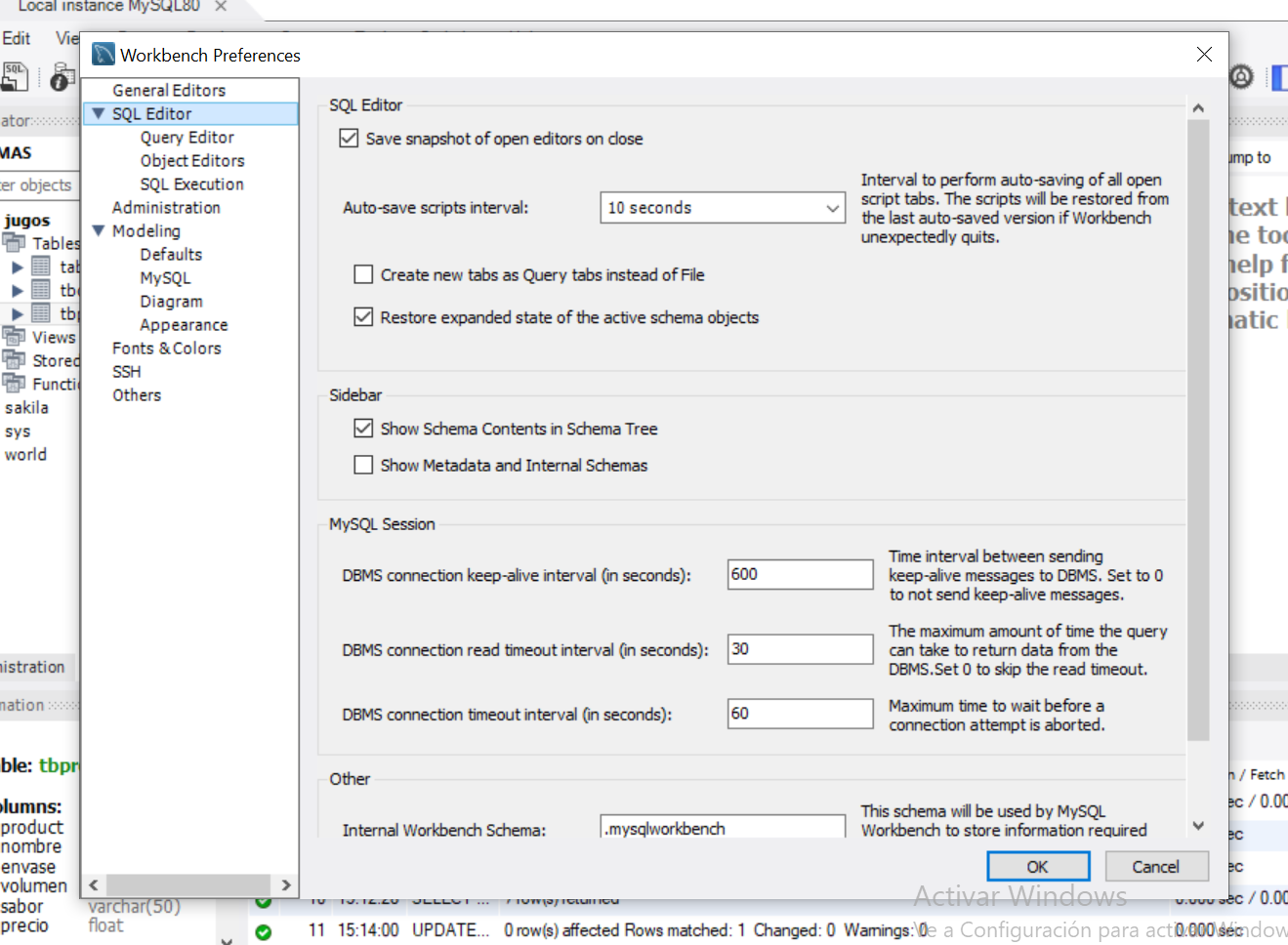Enable Create new tabs as Query tabs
The width and height of the screenshot is (1288, 945).
pos(363,274)
